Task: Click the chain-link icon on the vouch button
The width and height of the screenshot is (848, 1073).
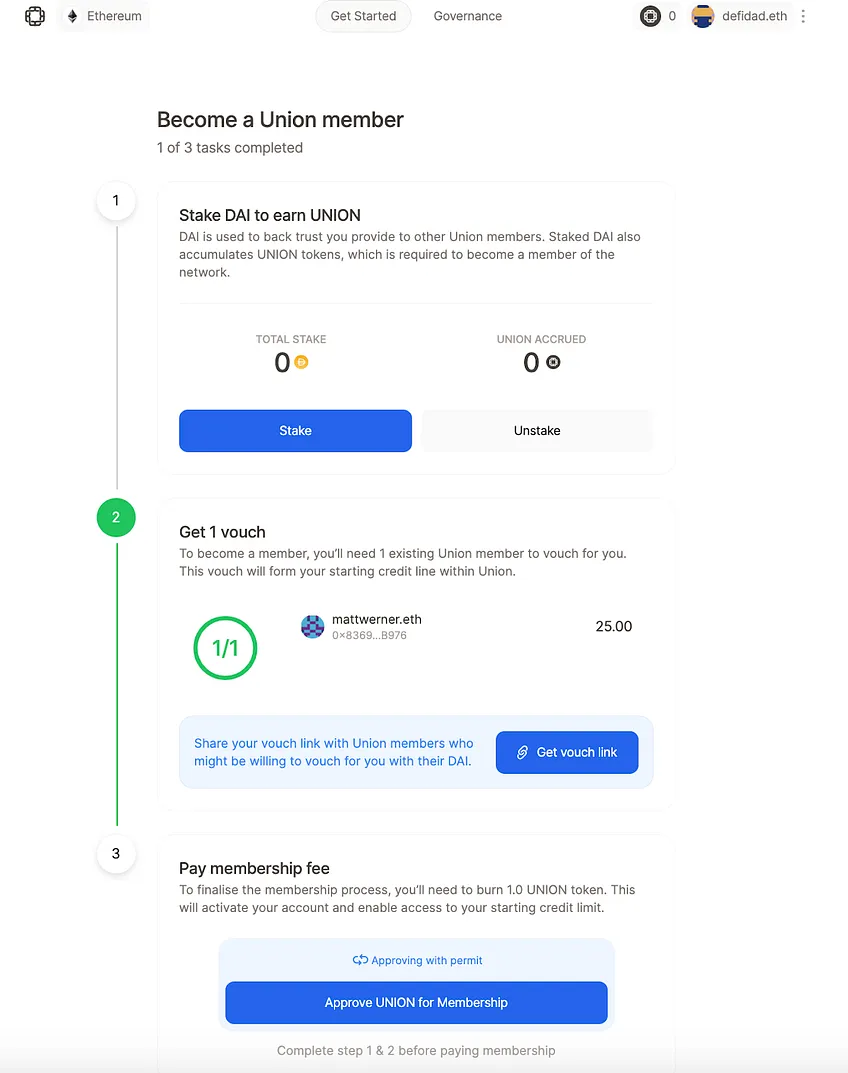Action: pyautogui.click(x=522, y=752)
